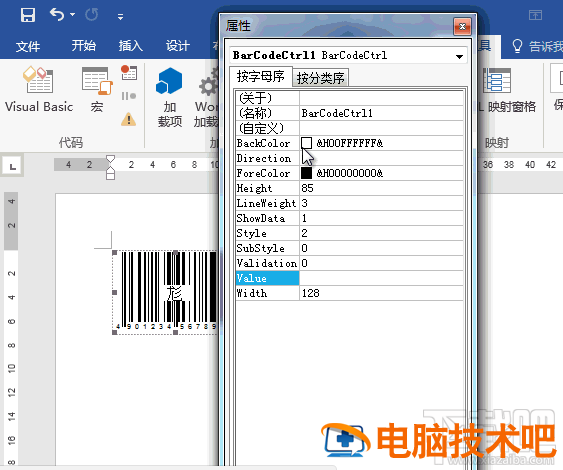This screenshot has width=563, height=470.
Task: Click the Style value 2
Action: [x=381, y=233]
